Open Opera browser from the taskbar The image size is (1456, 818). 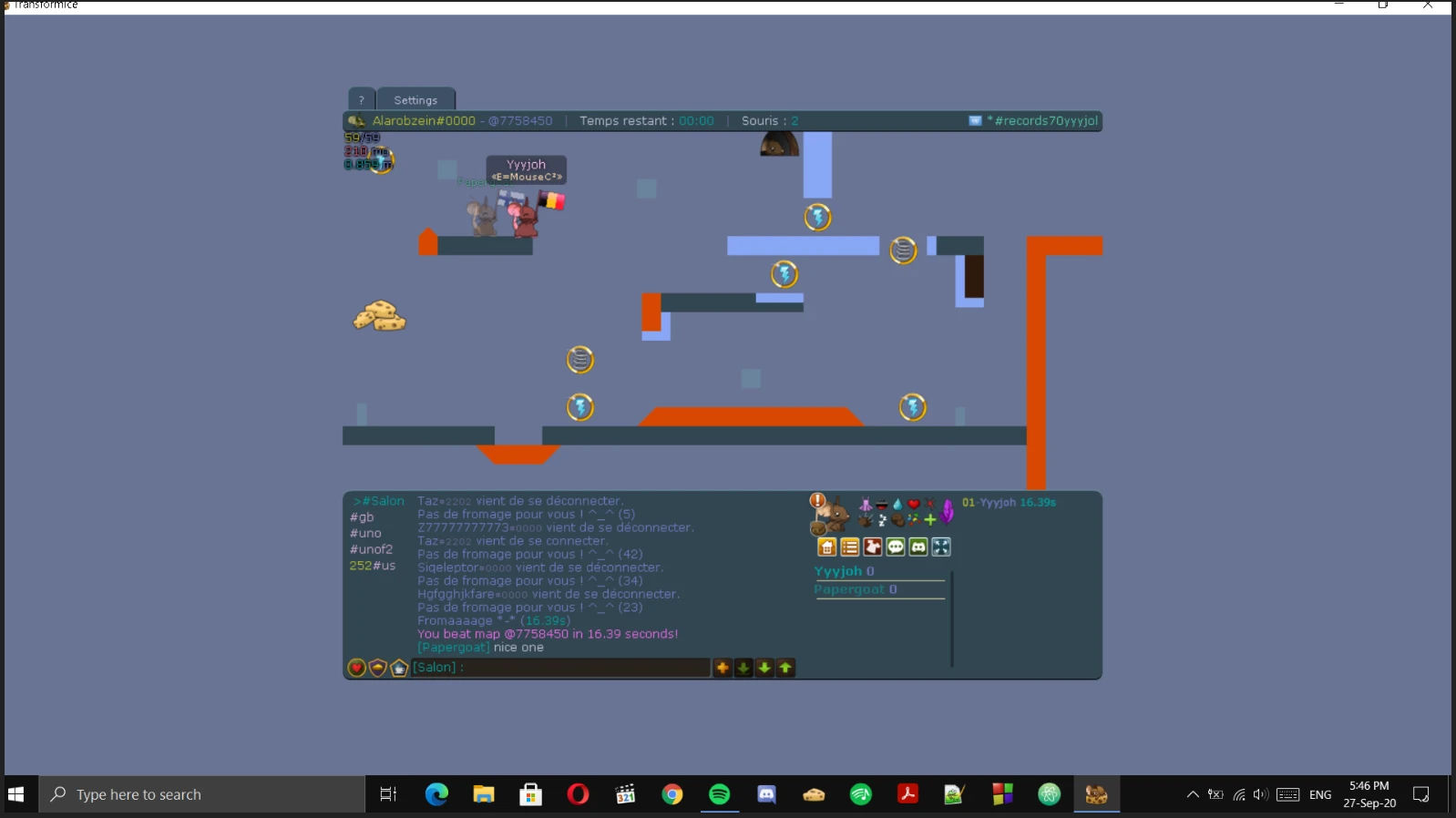click(x=578, y=794)
